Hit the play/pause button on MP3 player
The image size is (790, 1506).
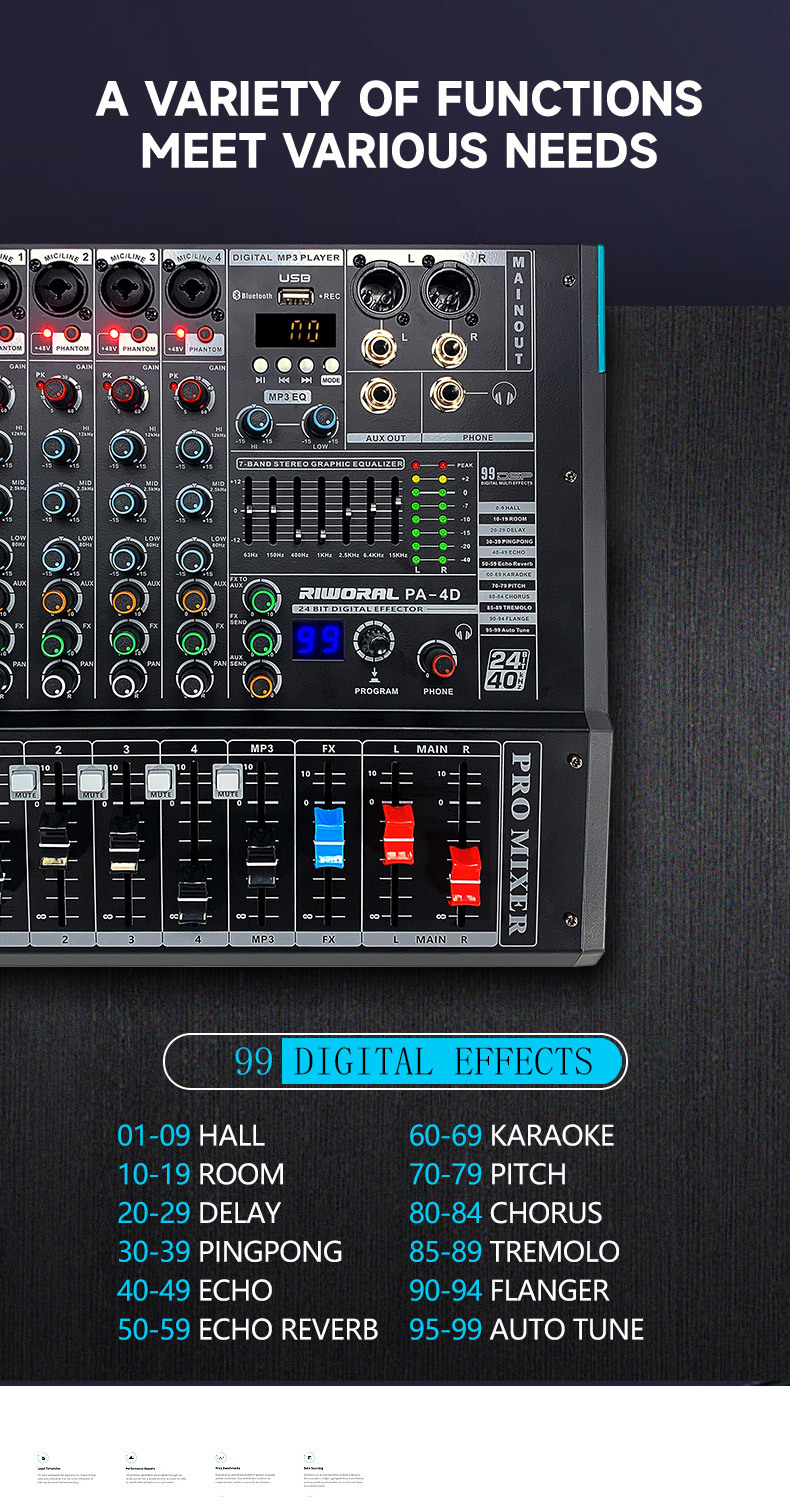coord(260,365)
